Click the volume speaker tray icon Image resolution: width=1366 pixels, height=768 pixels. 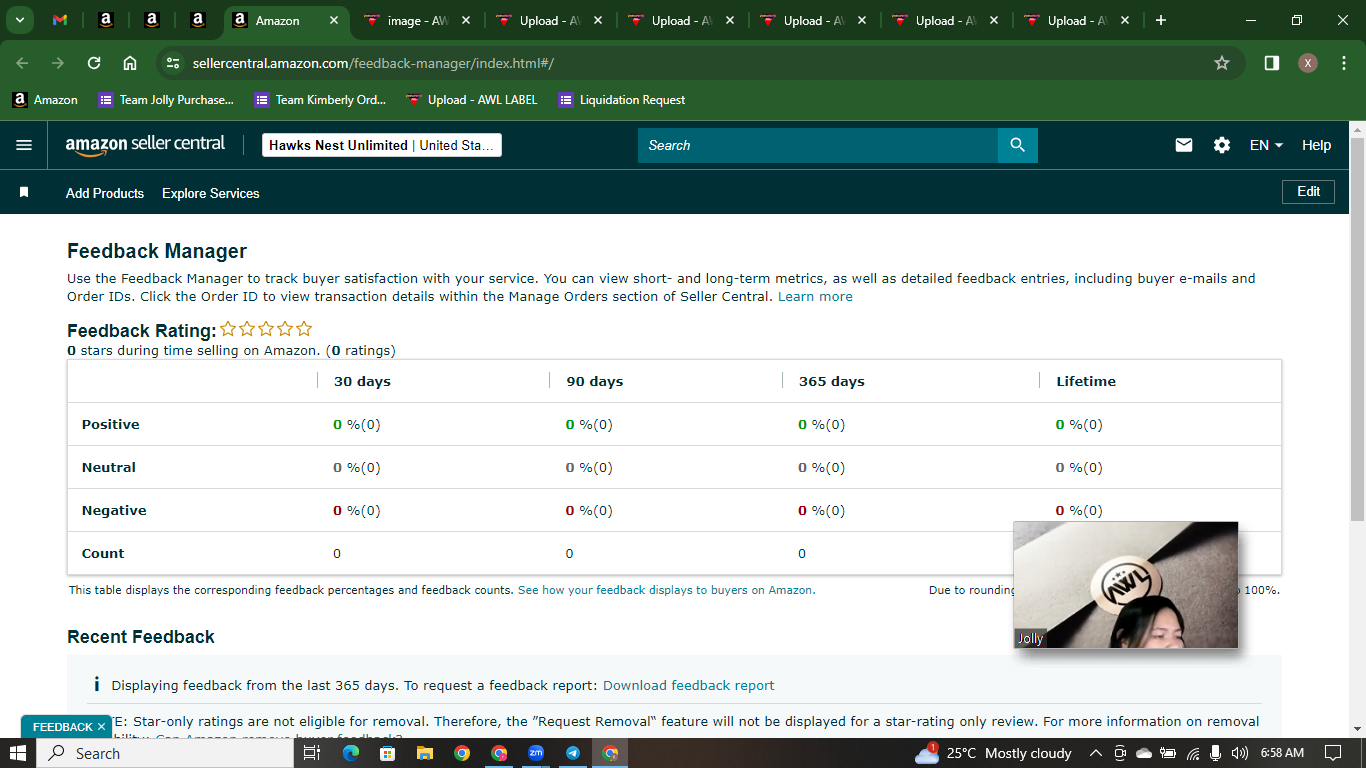click(1240, 753)
